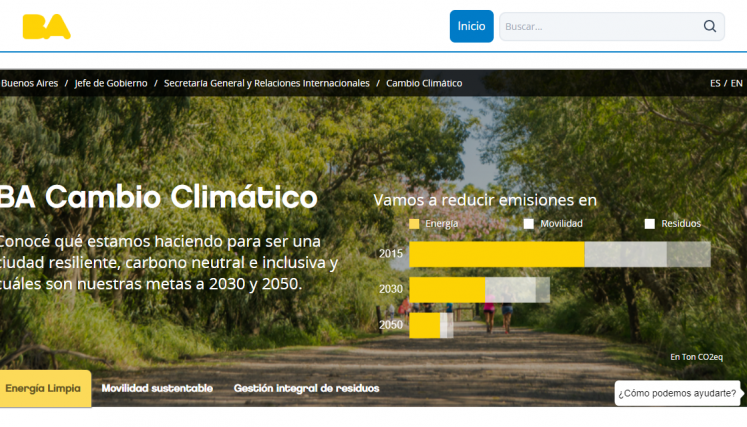
Task: Click the Inicio button
Action: pyautogui.click(x=471, y=26)
